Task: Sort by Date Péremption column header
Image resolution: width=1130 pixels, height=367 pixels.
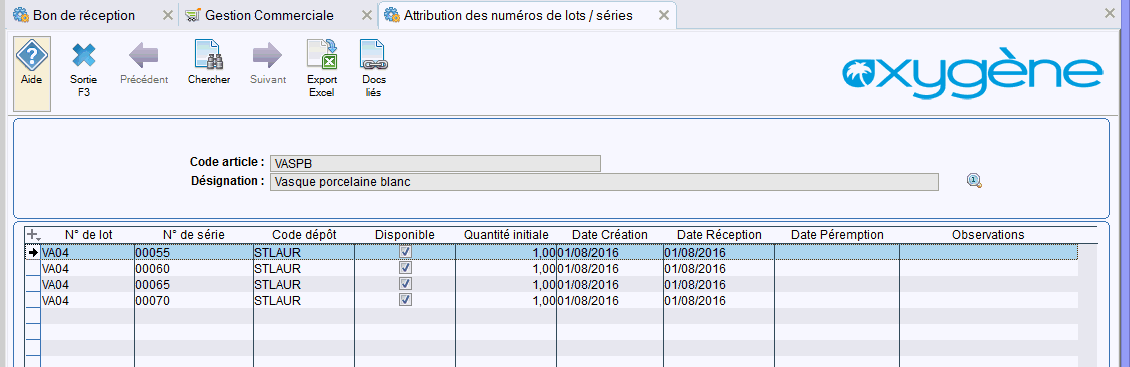Action: pyautogui.click(x=837, y=235)
